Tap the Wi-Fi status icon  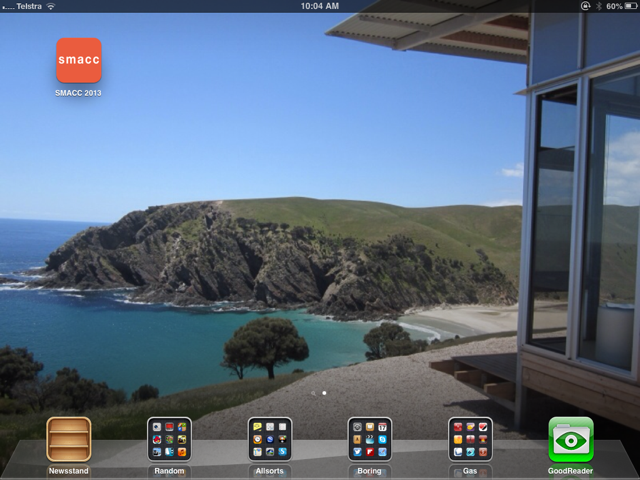pyautogui.click(x=51, y=6)
